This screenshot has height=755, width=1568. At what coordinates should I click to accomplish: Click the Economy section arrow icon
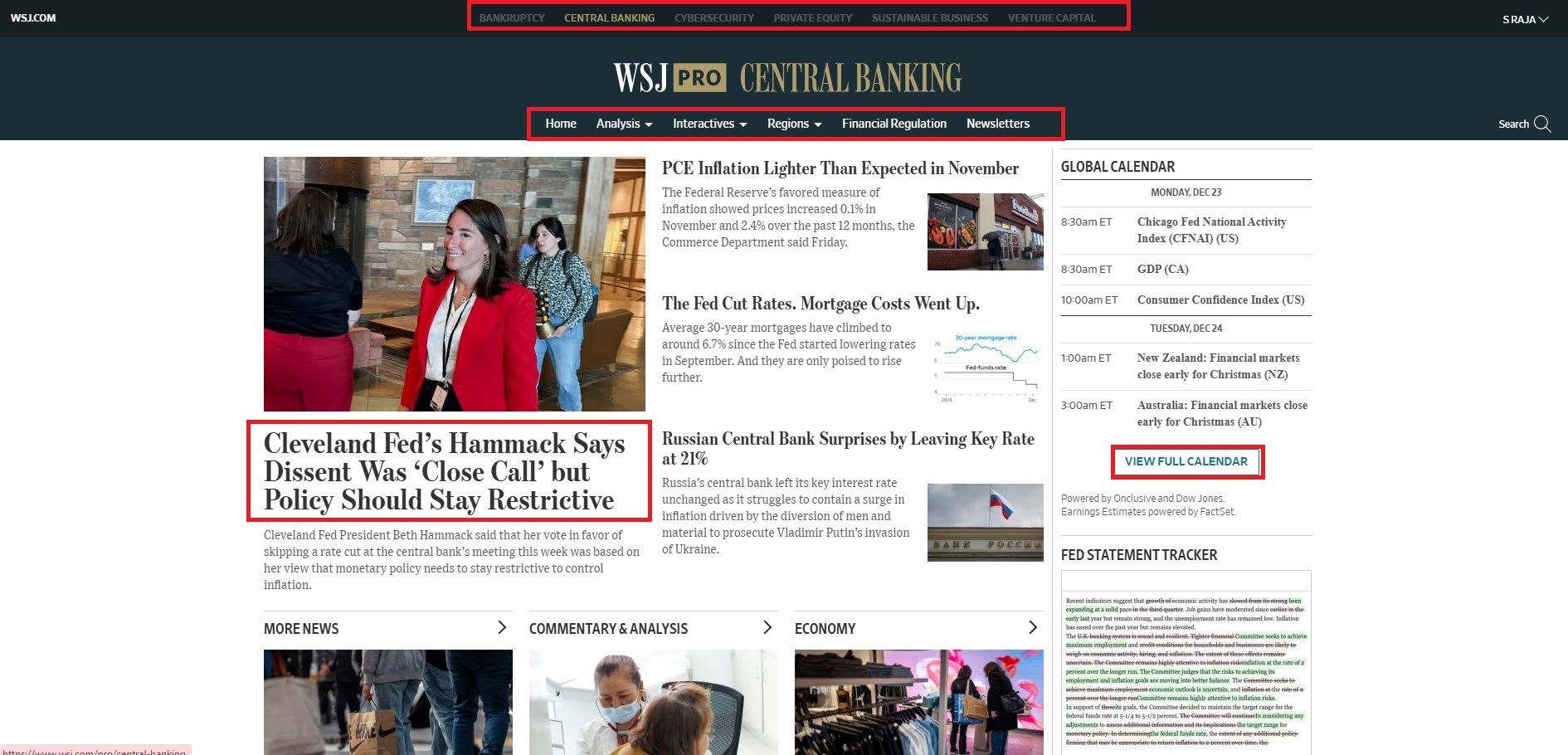[x=1032, y=627]
